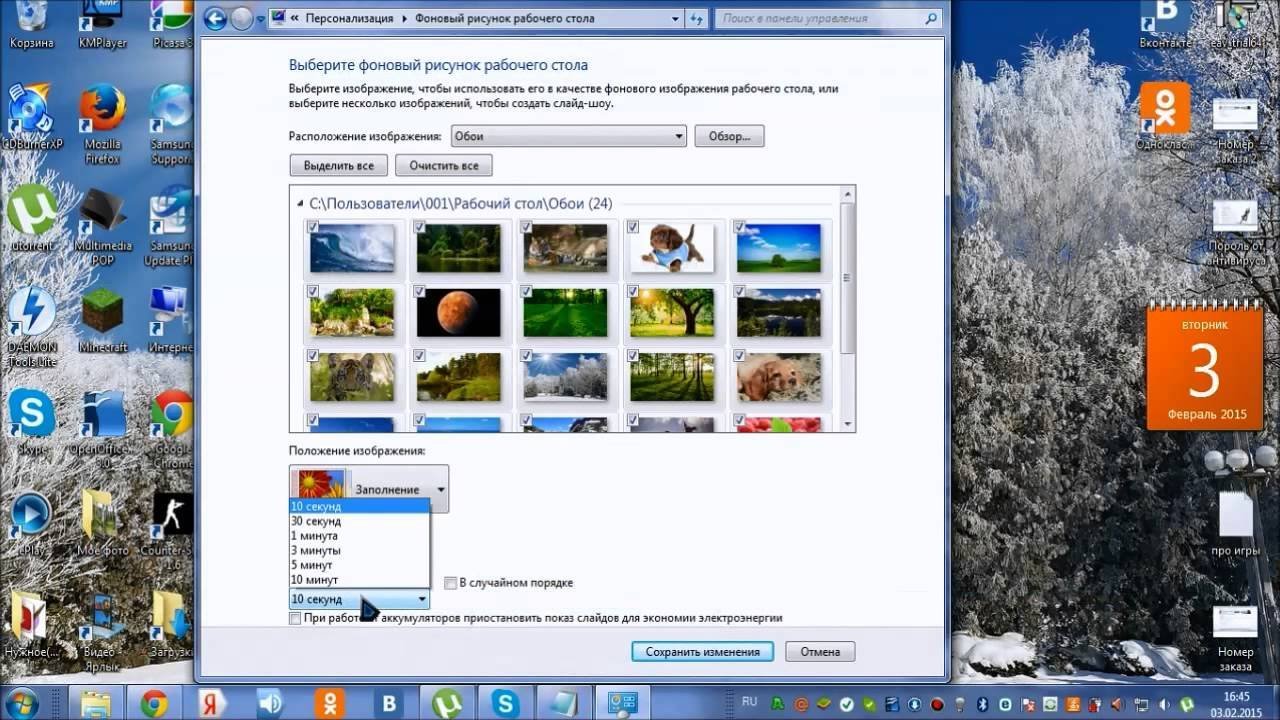
Task: Uncheck the snowy winter trees wallpaper checkbox
Action: (x=527, y=355)
